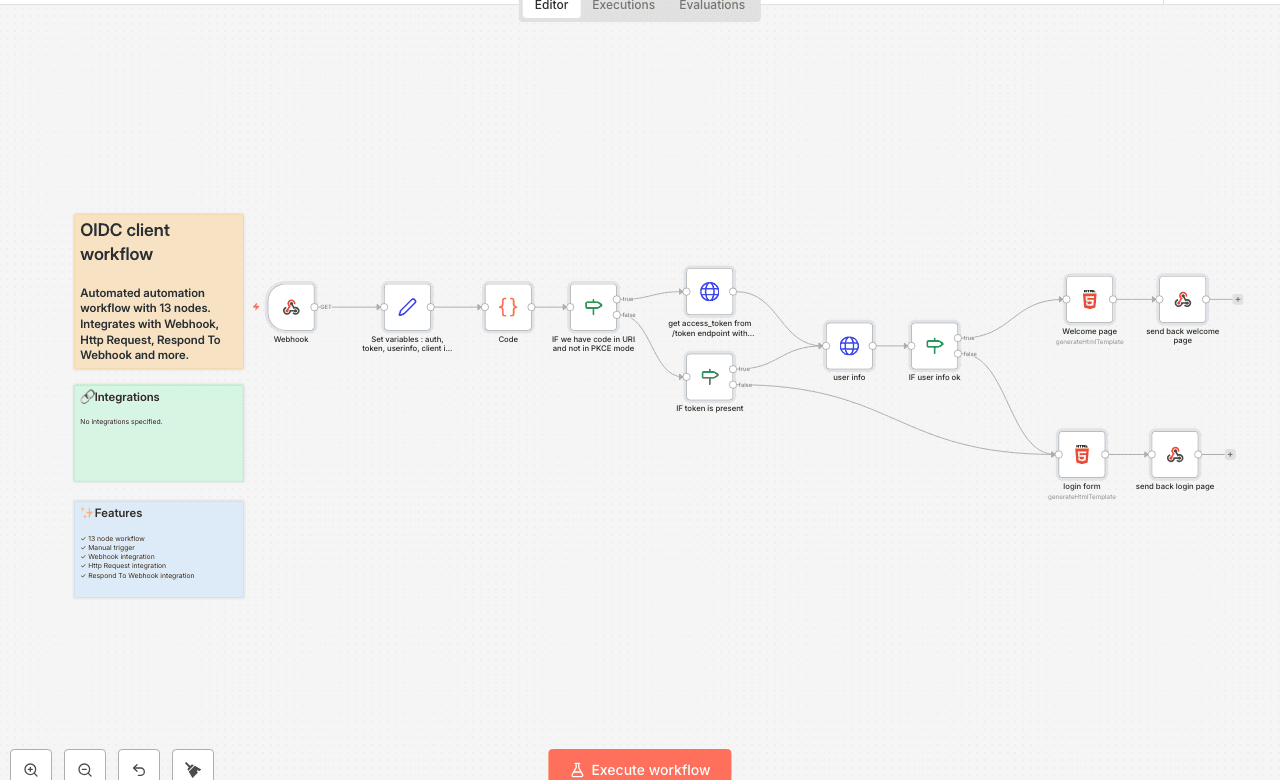The image size is (1280, 780).
Task: Click the Code node icon
Action: click(x=507, y=307)
